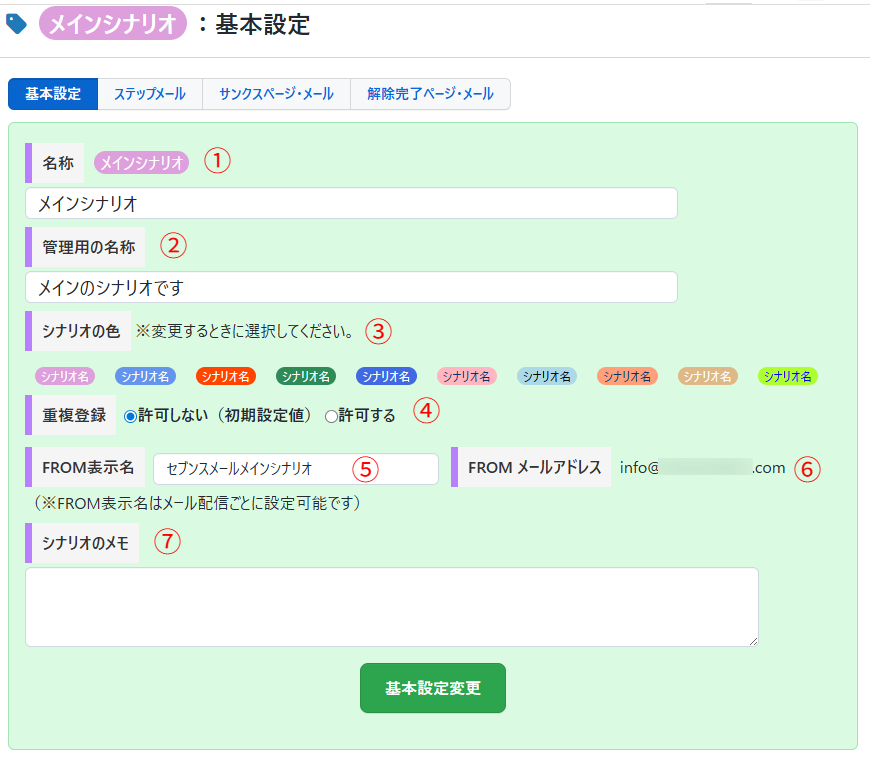
Task: Pick the orange-red シナリオ名 color swatch
Action: (226, 376)
